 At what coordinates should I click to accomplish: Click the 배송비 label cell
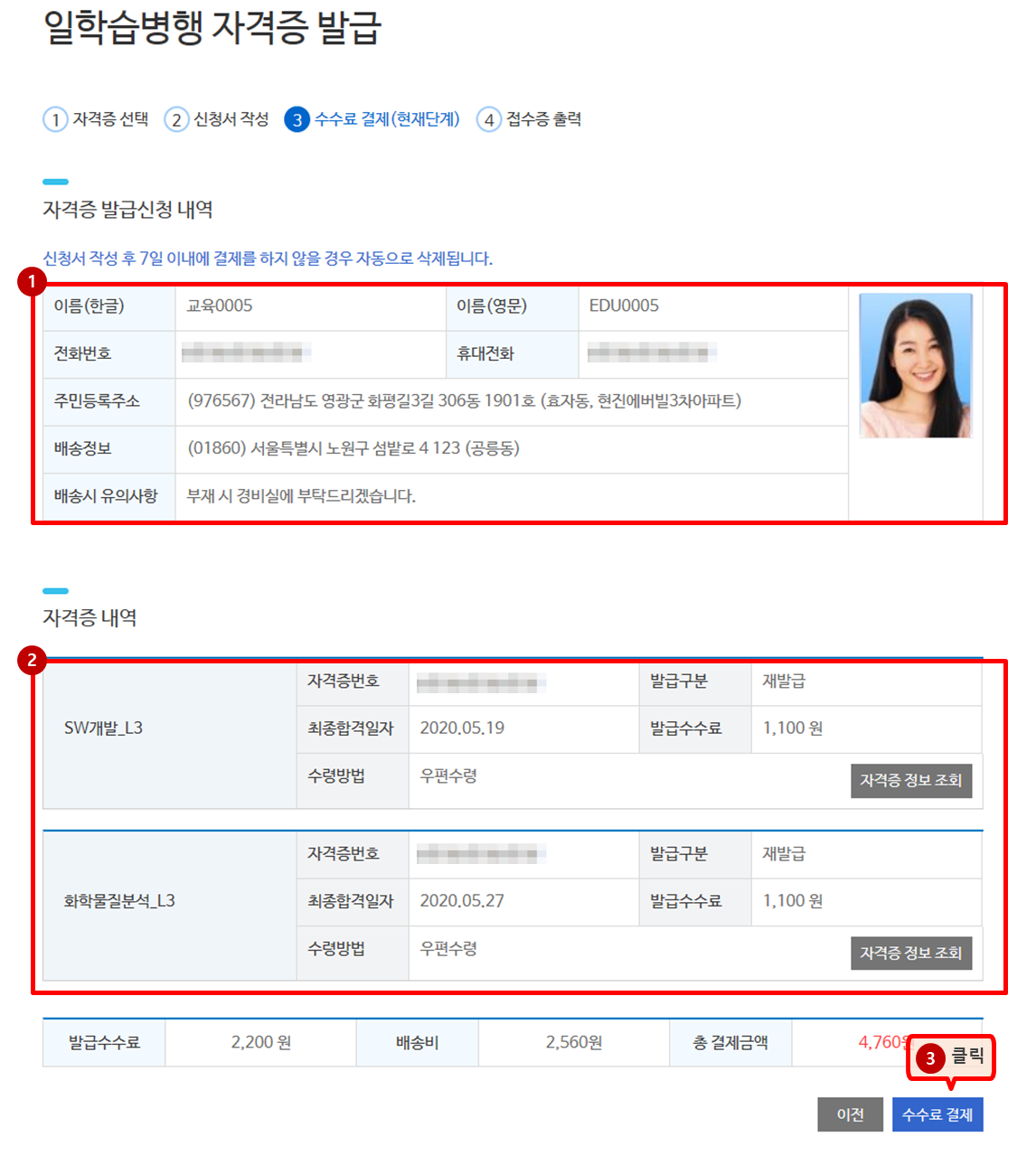[417, 1042]
